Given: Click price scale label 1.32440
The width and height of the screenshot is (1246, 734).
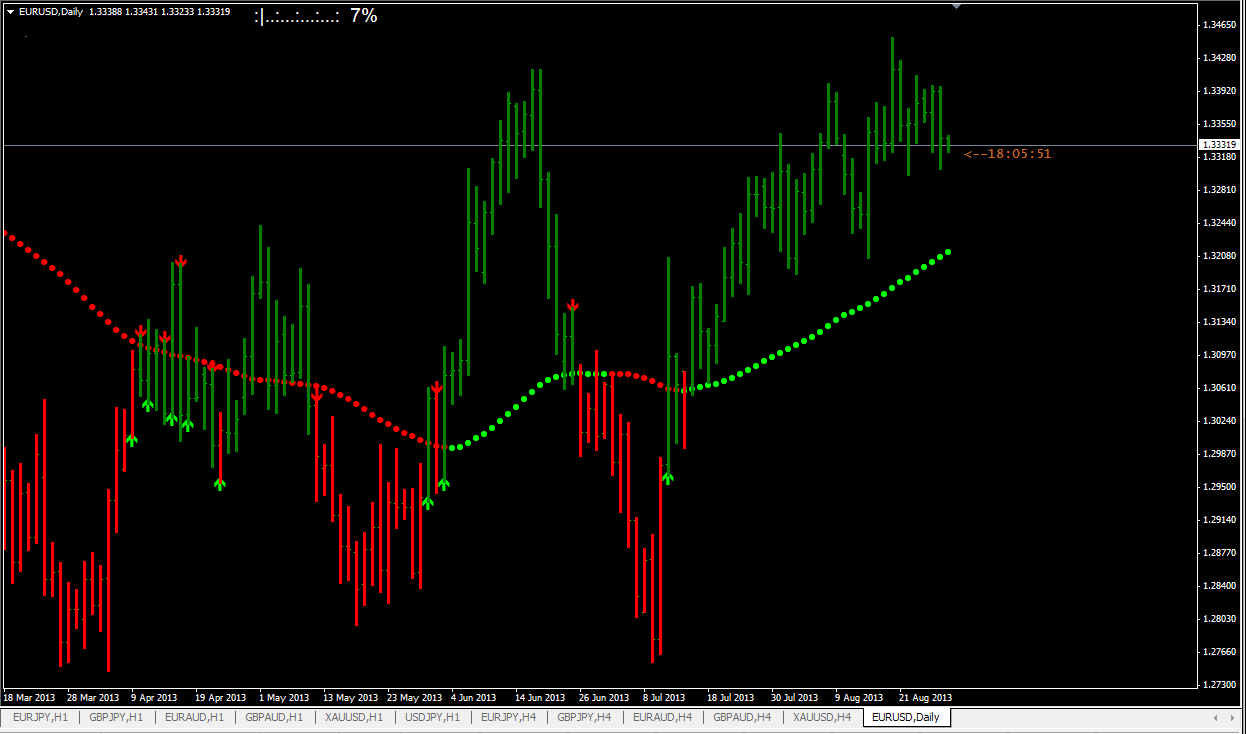Looking at the screenshot, I should coord(1220,222).
